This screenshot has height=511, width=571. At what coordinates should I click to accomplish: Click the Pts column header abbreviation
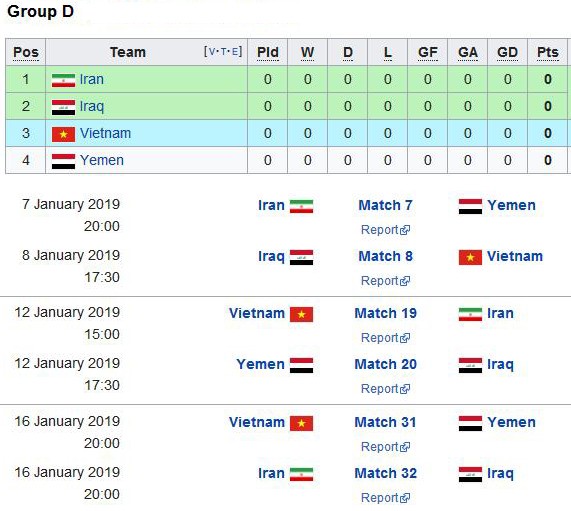pyautogui.click(x=548, y=52)
